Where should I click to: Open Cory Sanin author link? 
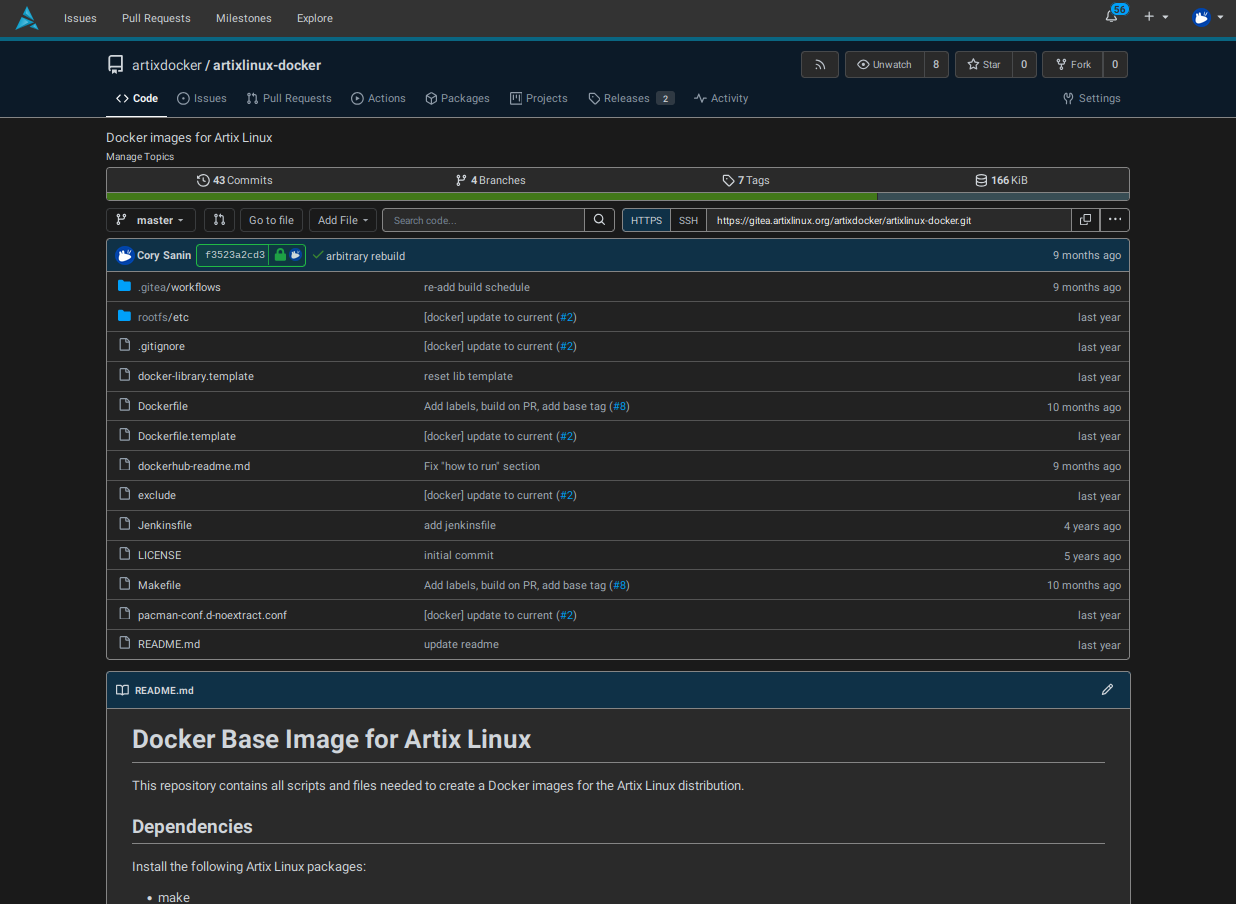pyautogui.click(x=164, y=256)
